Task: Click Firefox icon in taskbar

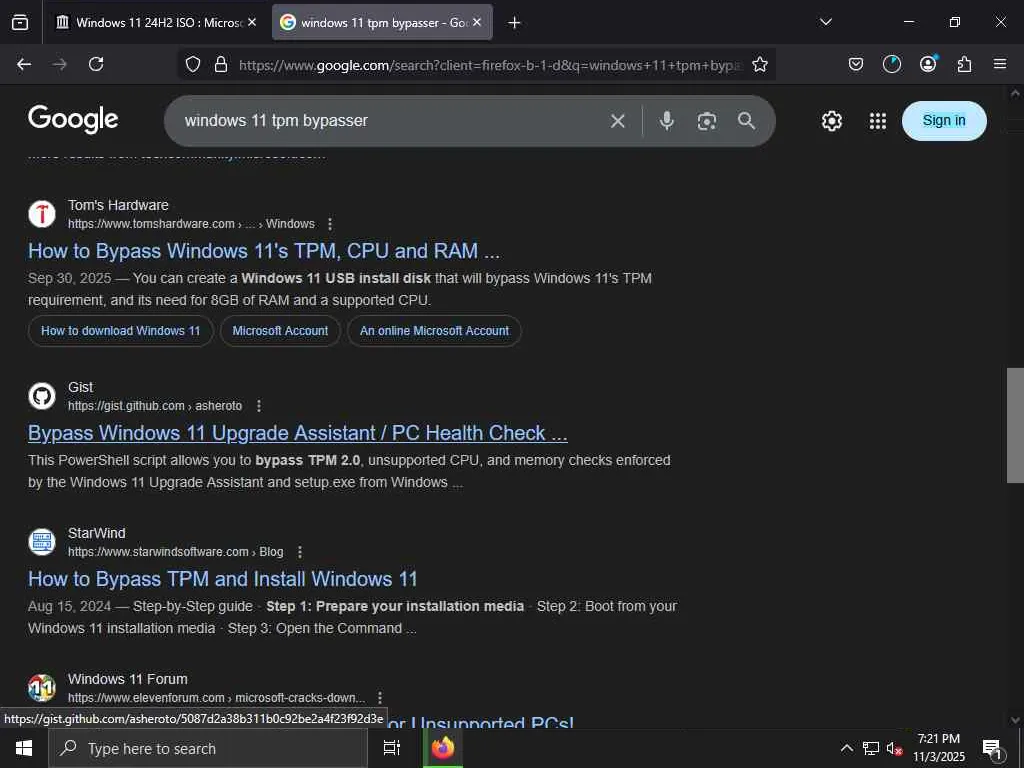Action: (443, 748)
